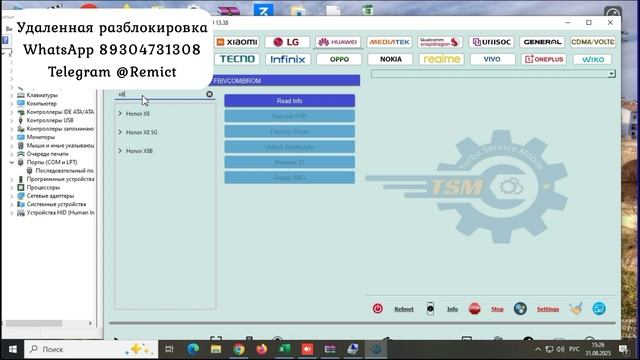Expand the Очереди печати node
This screenshot has width=640, height=360.
click(x=12, y=154)
